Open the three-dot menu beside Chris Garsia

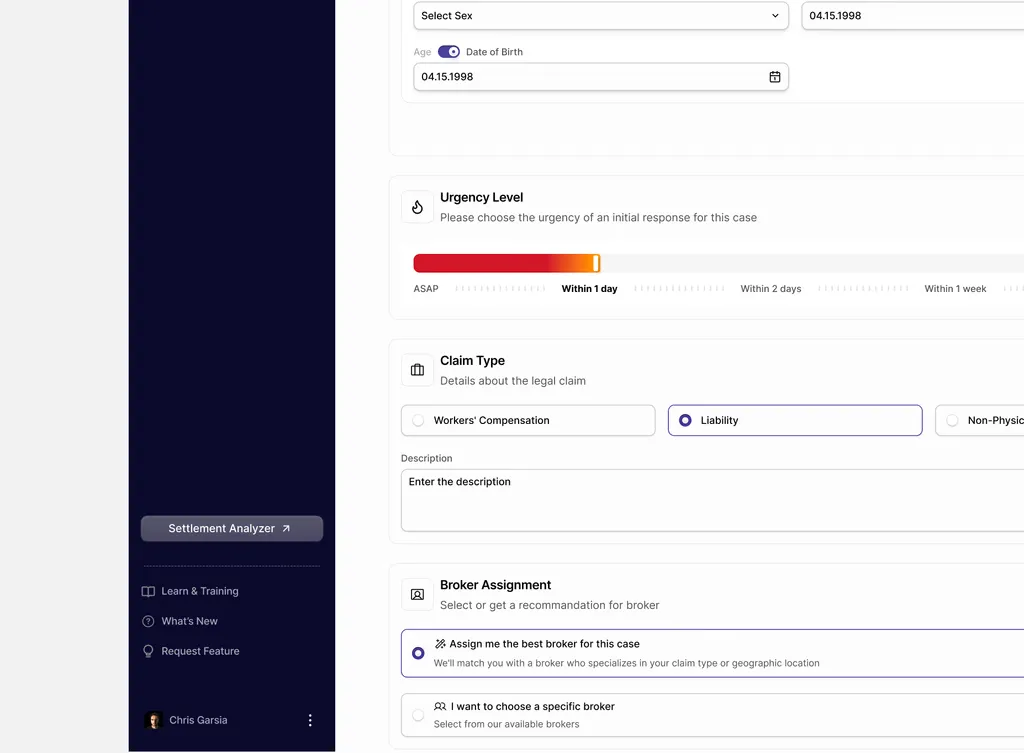[310, 720]
